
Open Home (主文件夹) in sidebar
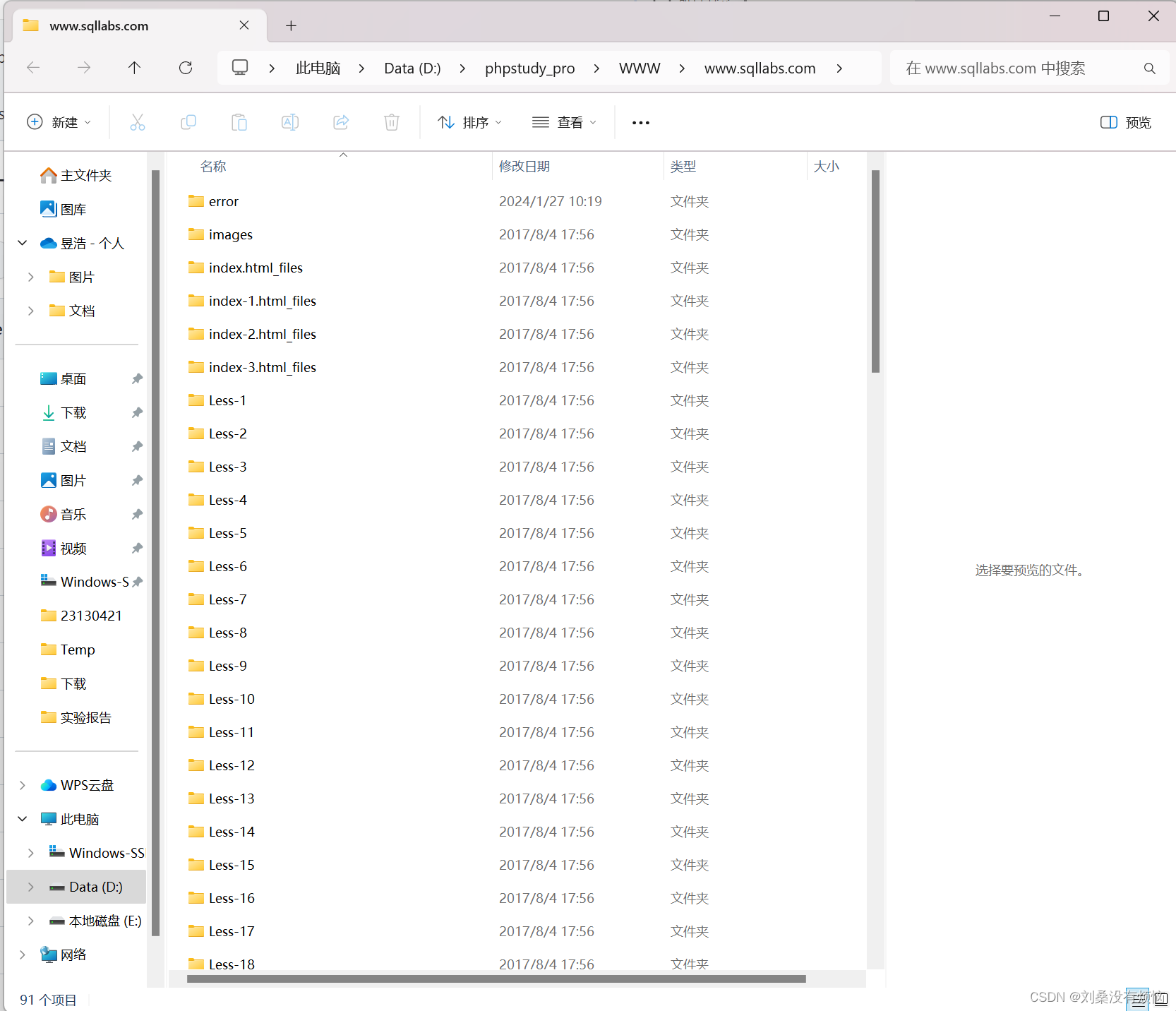76,175
